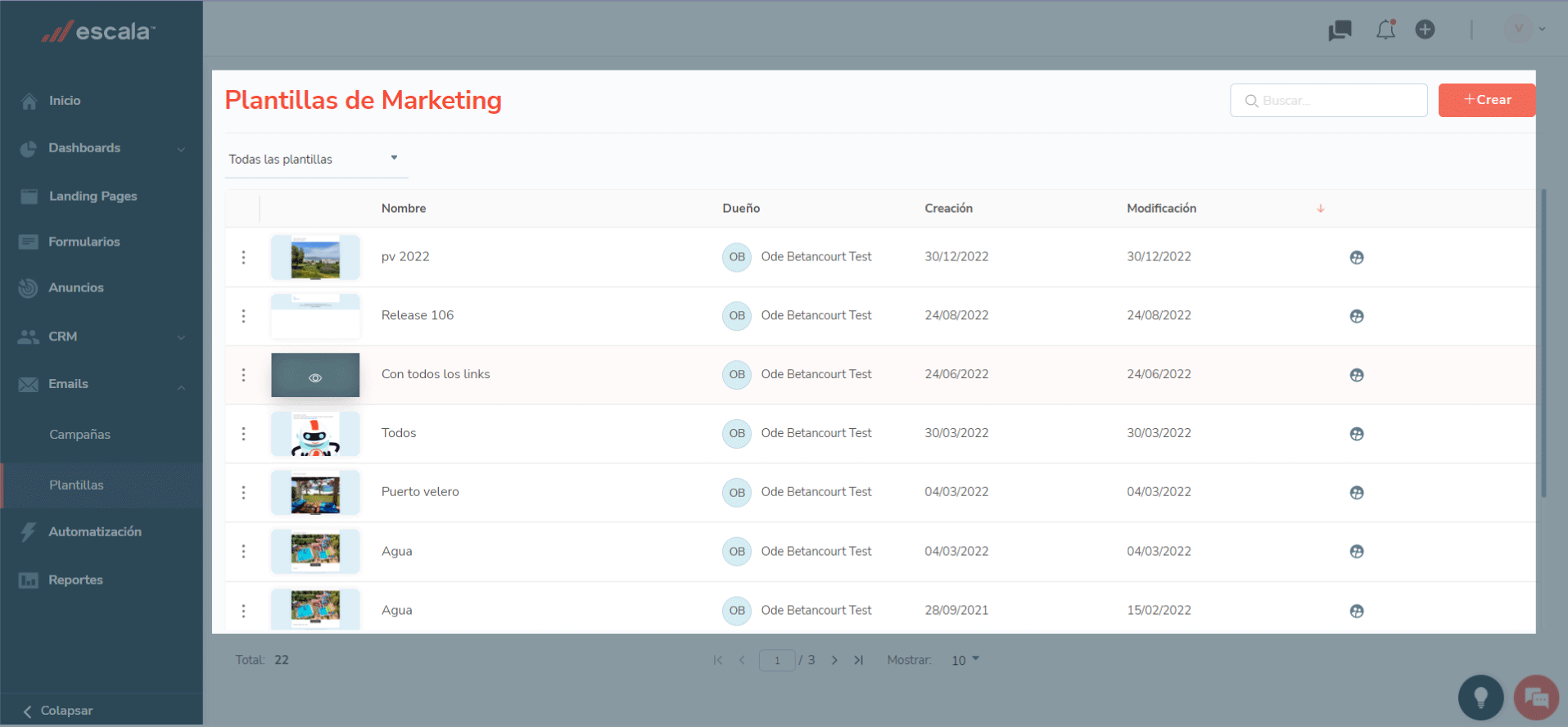
Task: Open three-dot menu for Agua created 28/09/2021
Action: click(243, 611)
